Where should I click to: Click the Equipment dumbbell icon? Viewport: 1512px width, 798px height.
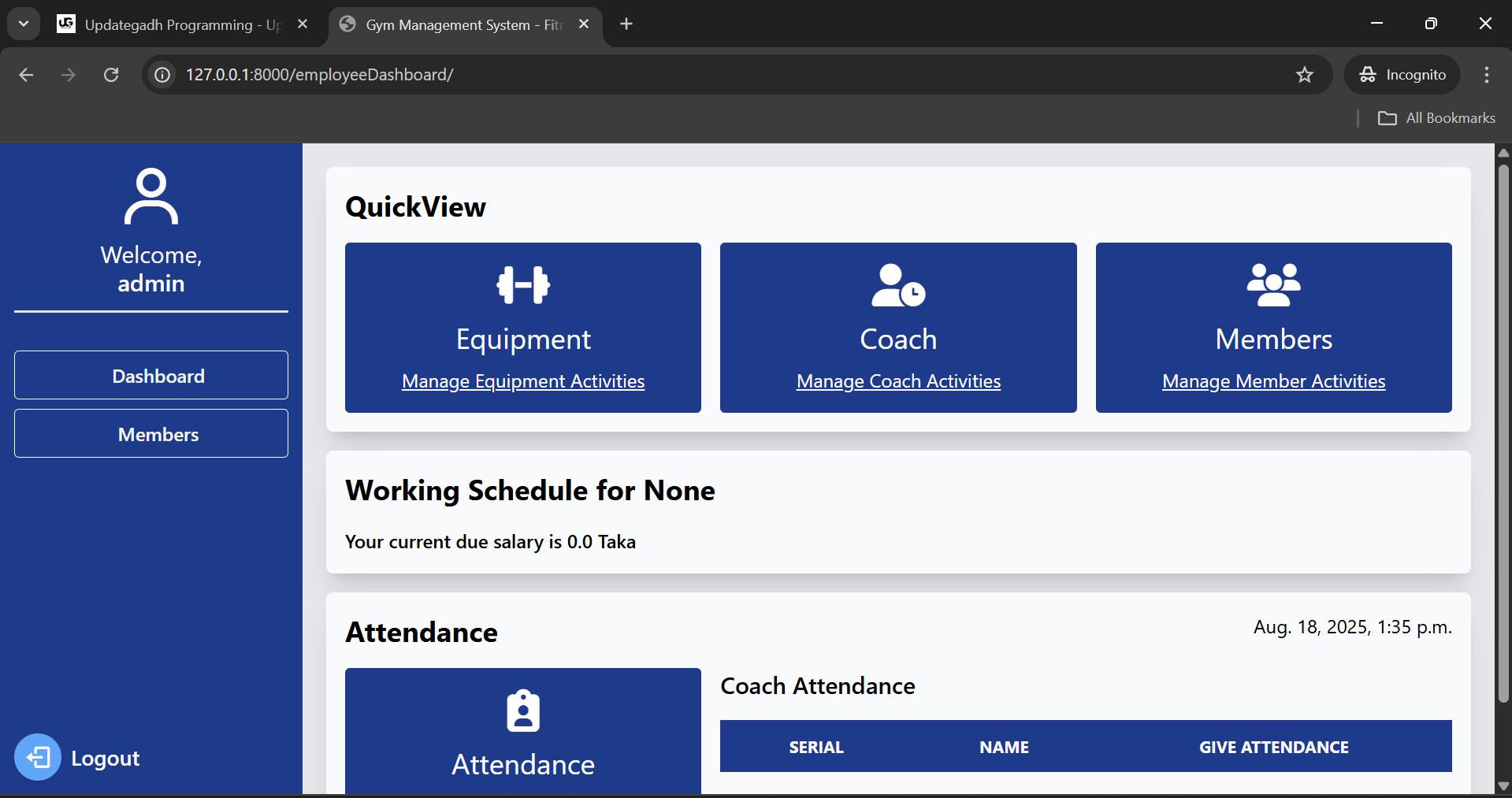tap(522, 285)
